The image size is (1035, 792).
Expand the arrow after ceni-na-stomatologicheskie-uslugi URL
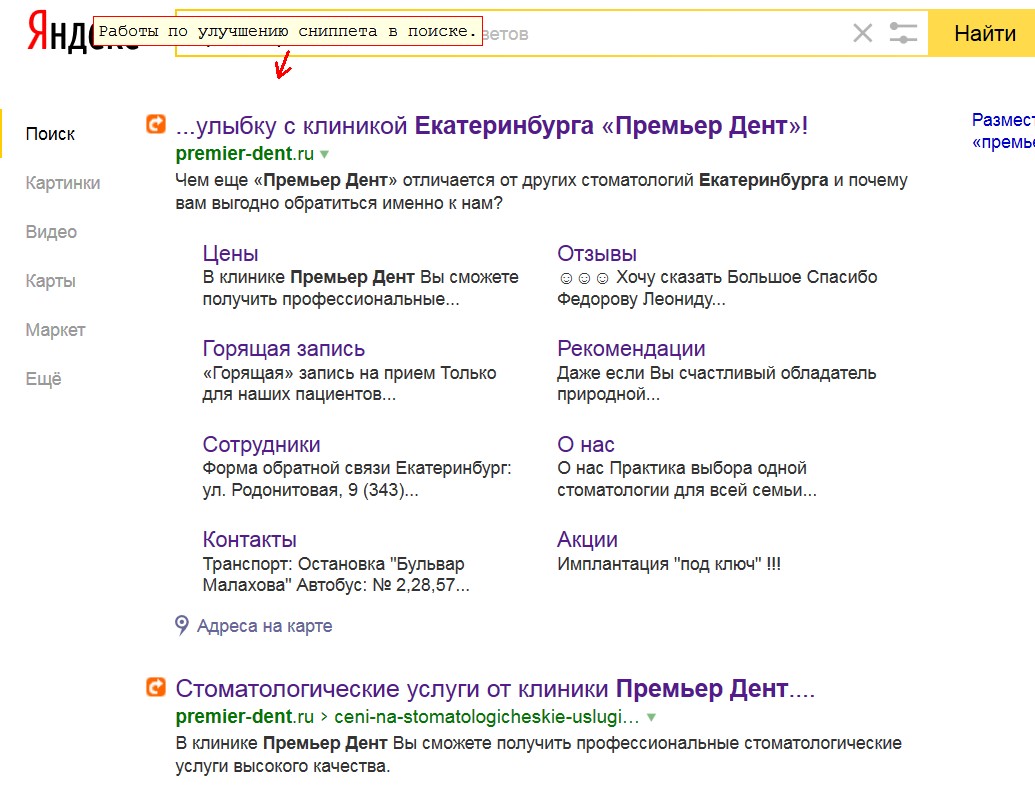point(651,717)
